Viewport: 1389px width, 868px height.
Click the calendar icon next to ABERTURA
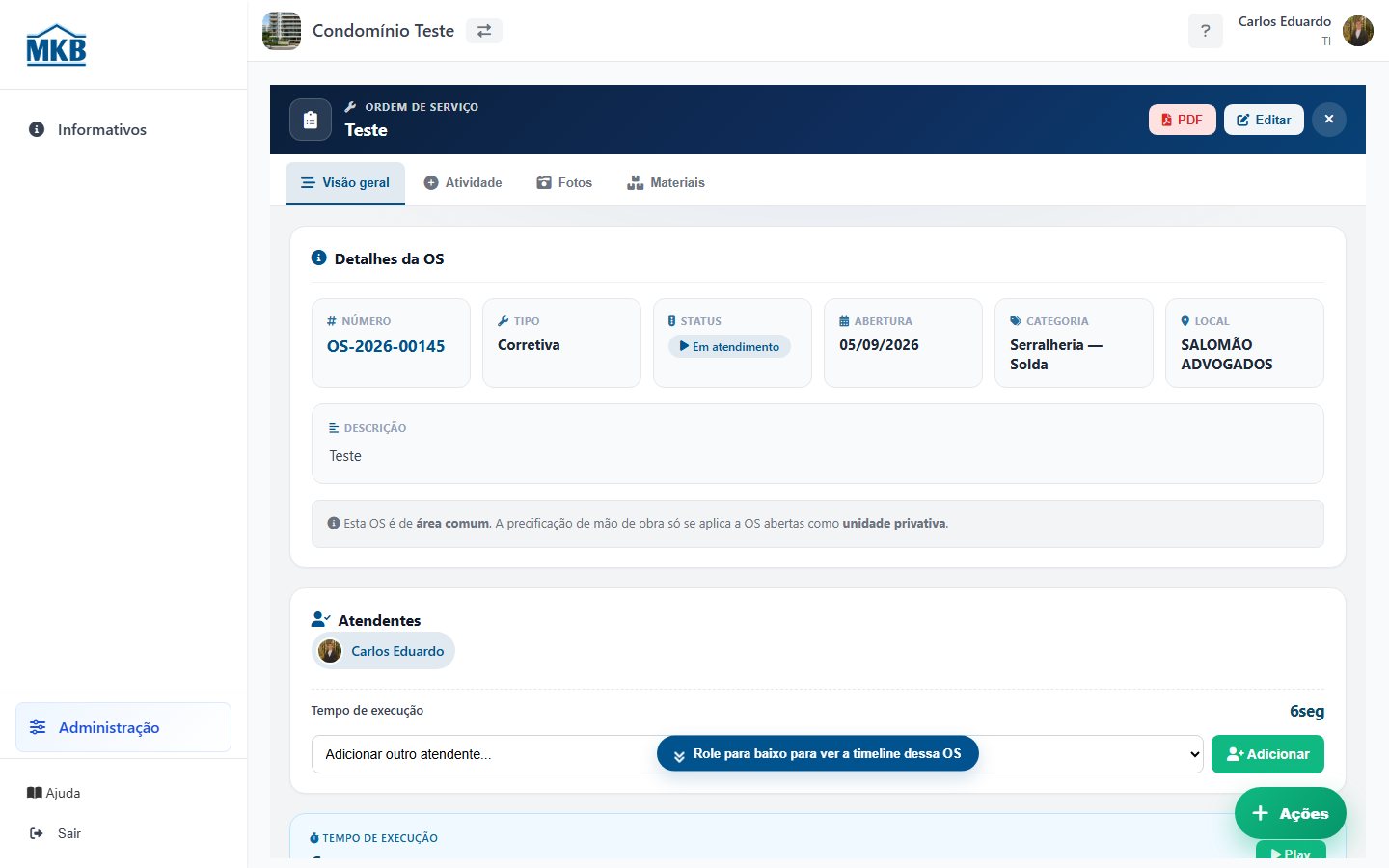[x=844, y=321]
